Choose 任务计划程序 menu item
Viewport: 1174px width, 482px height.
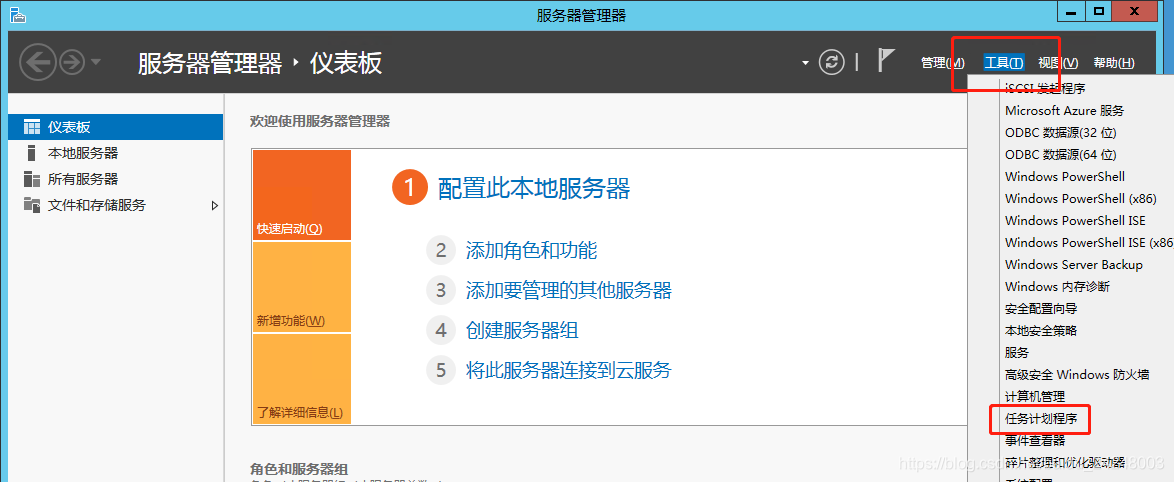point(1041,419)
